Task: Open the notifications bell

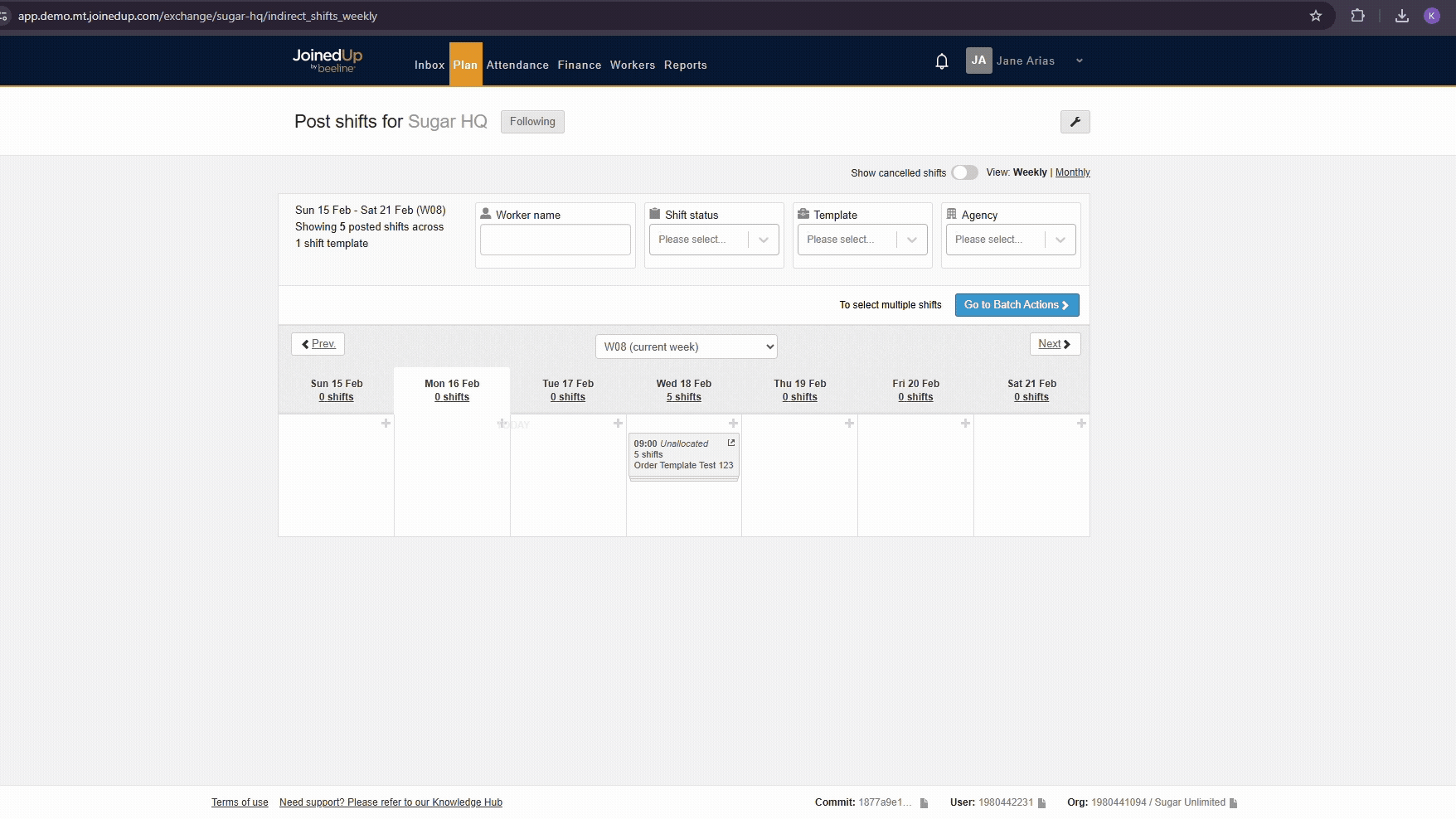Action: [941, 61]
